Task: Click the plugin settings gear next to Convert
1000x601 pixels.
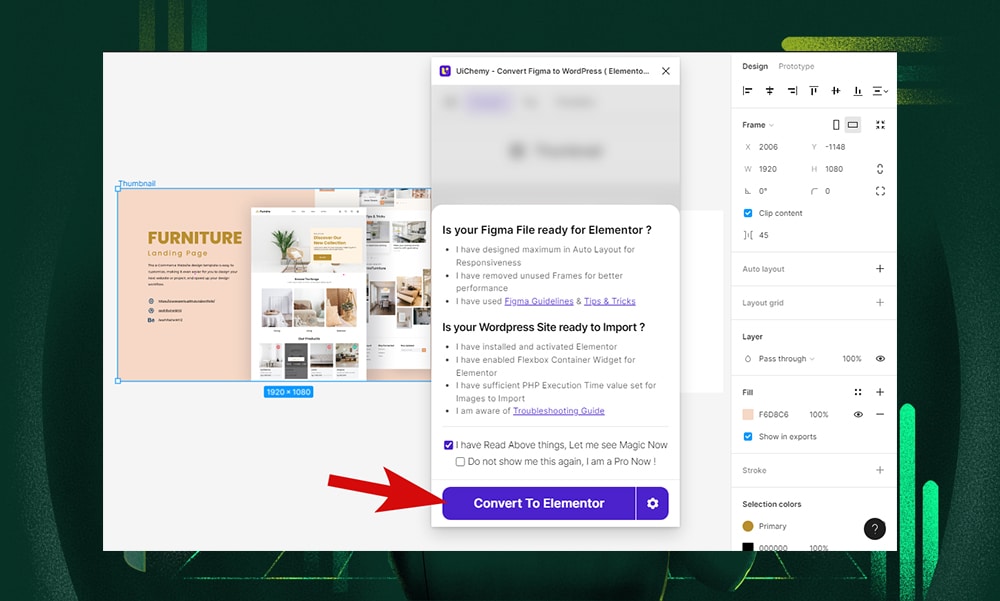Action: coord(652,503)
